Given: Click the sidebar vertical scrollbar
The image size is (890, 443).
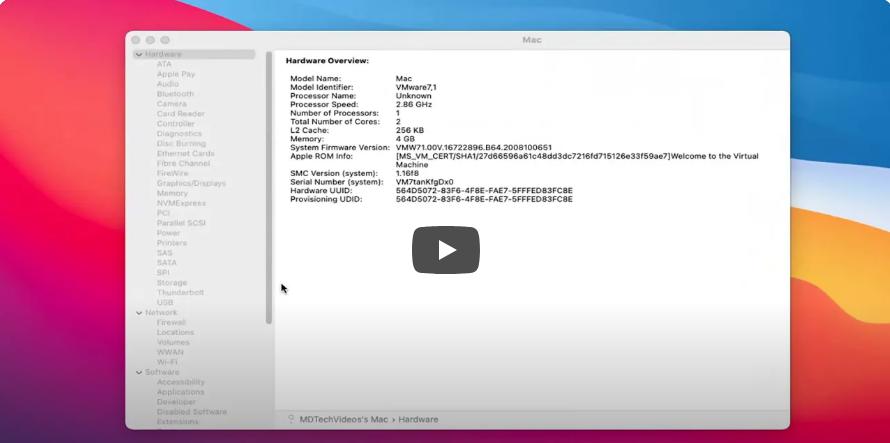Looking at the screenshot, I should point(268,187).
